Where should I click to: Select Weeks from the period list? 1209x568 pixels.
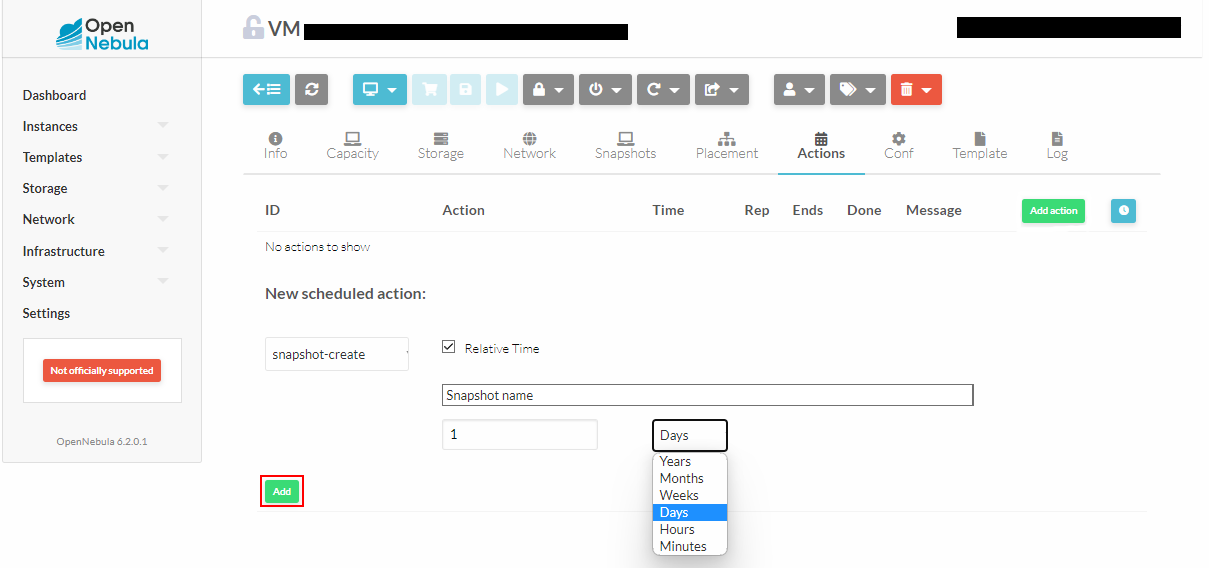point(679,495)
